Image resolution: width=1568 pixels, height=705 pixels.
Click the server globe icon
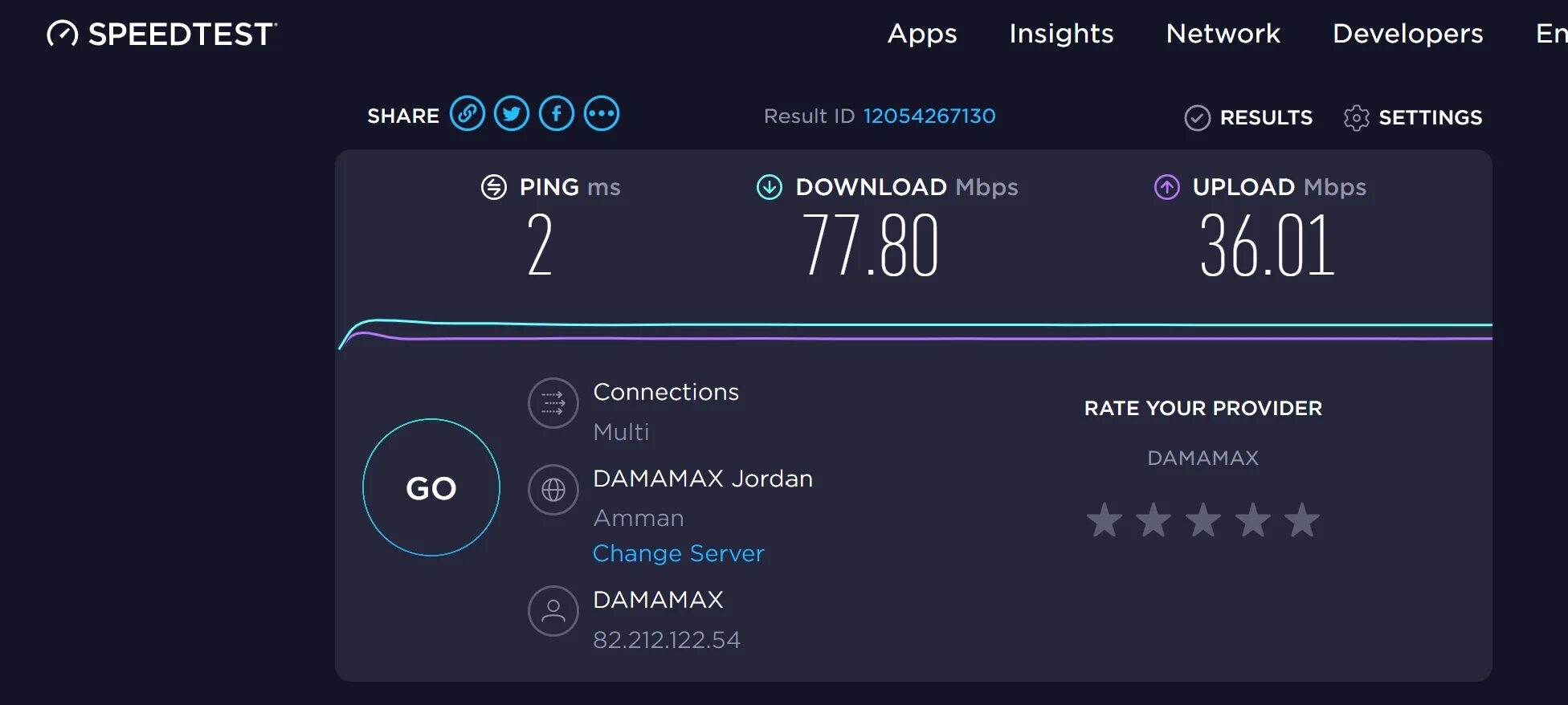[553, 490]
